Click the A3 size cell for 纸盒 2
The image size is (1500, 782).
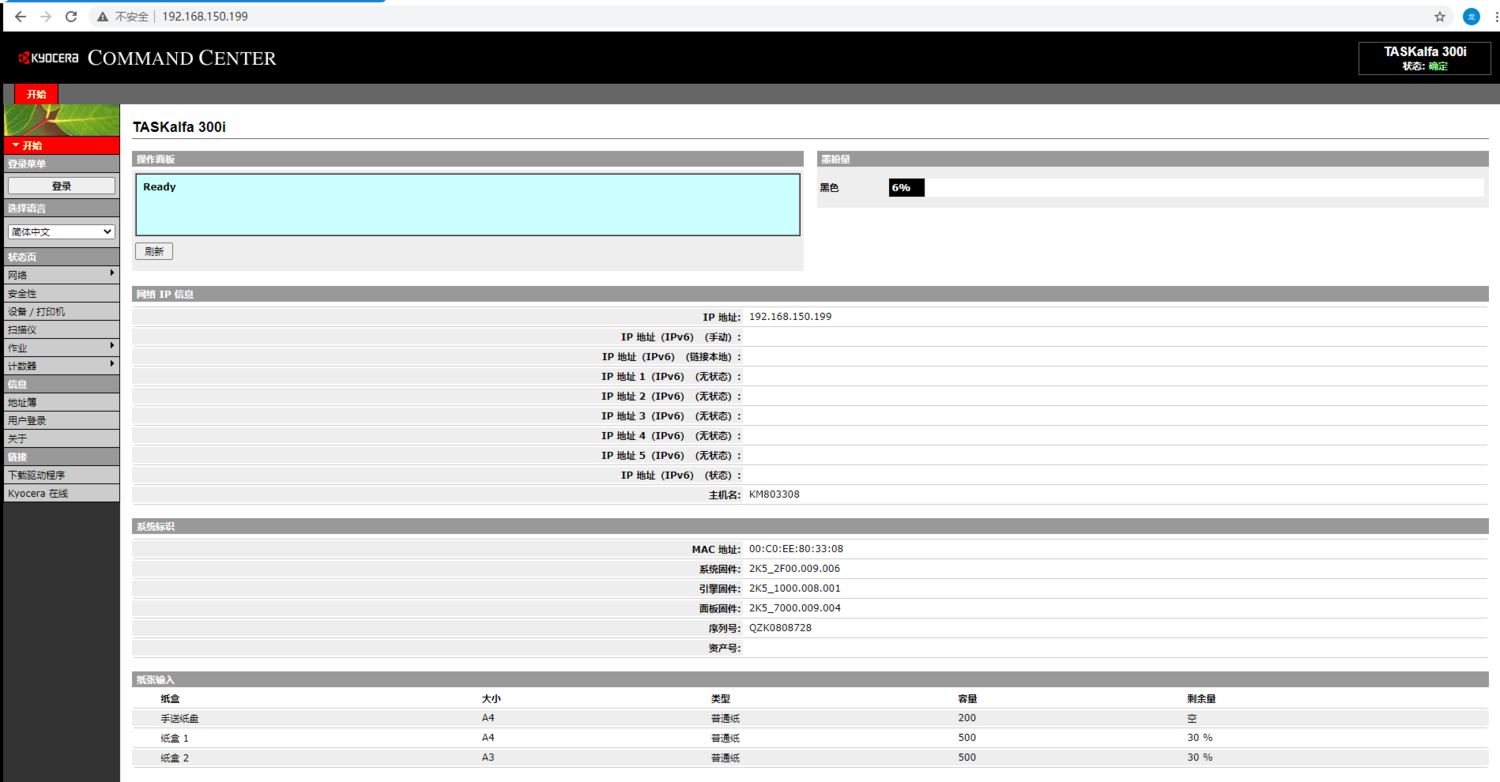coord(488,758)
